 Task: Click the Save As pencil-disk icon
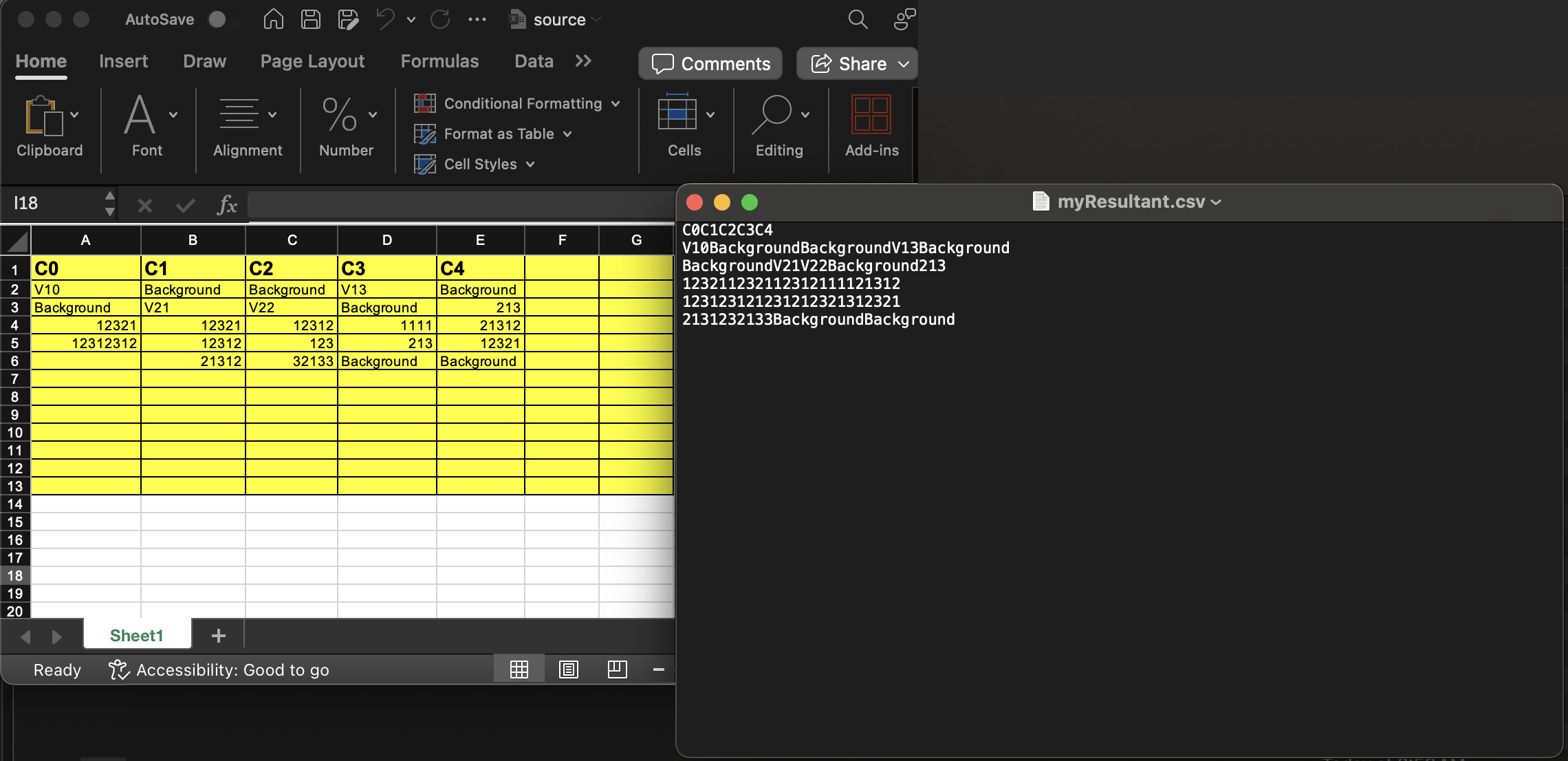(348, 19)
